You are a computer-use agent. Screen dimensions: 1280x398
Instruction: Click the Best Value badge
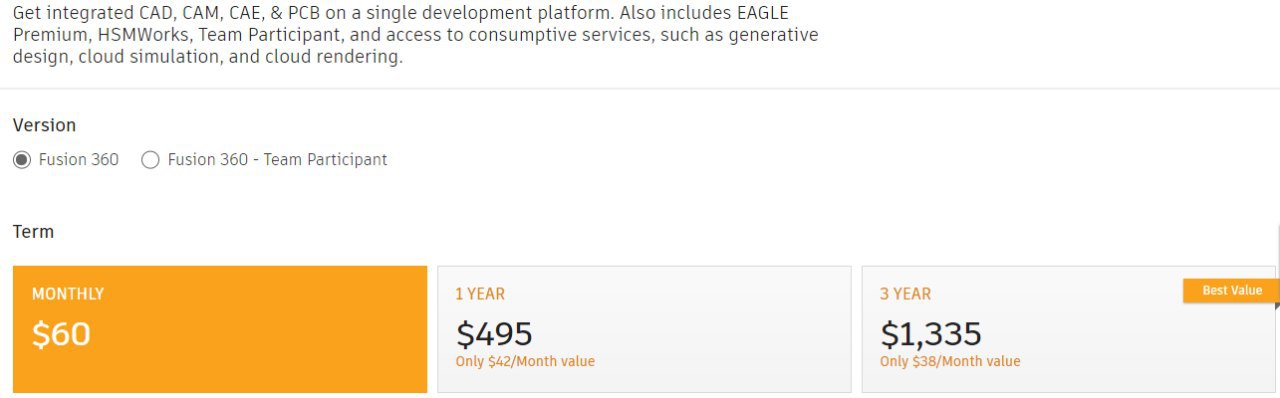click(x=1231, y=290)
